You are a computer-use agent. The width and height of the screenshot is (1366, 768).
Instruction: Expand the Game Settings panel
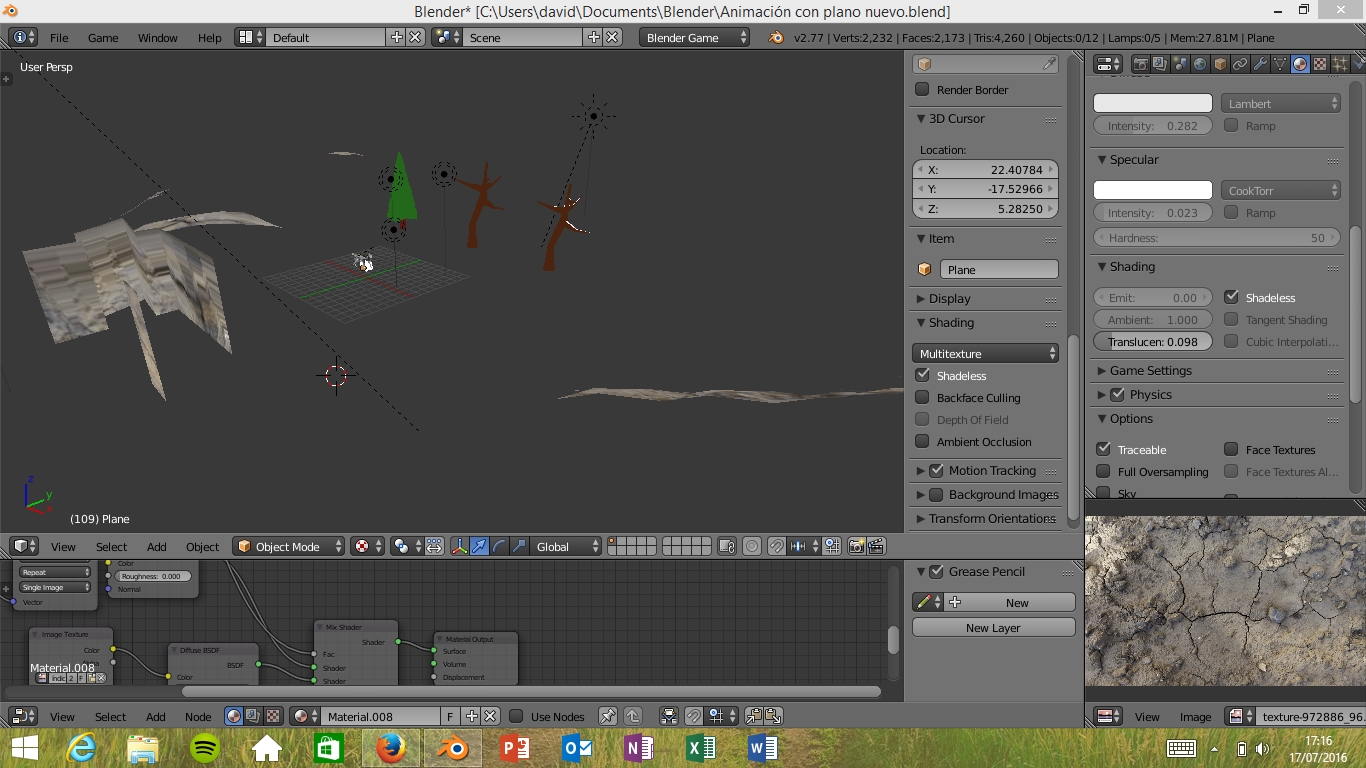(1150, 371)
